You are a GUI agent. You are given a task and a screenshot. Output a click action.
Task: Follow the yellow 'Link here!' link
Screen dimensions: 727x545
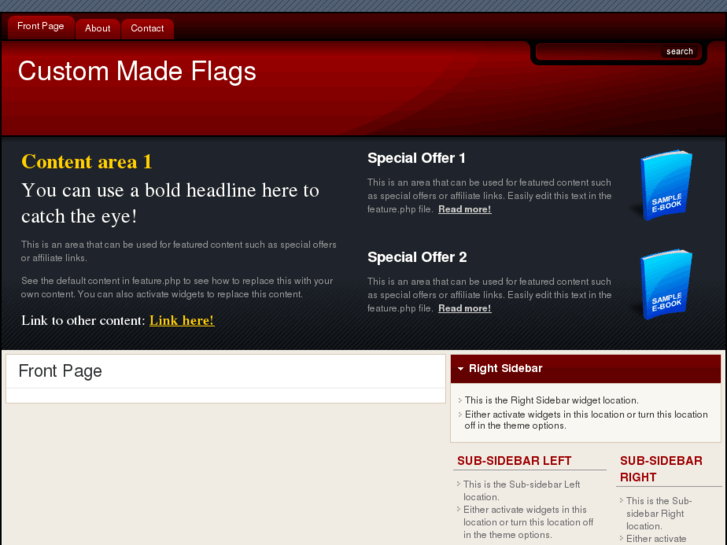coord(182,321)
